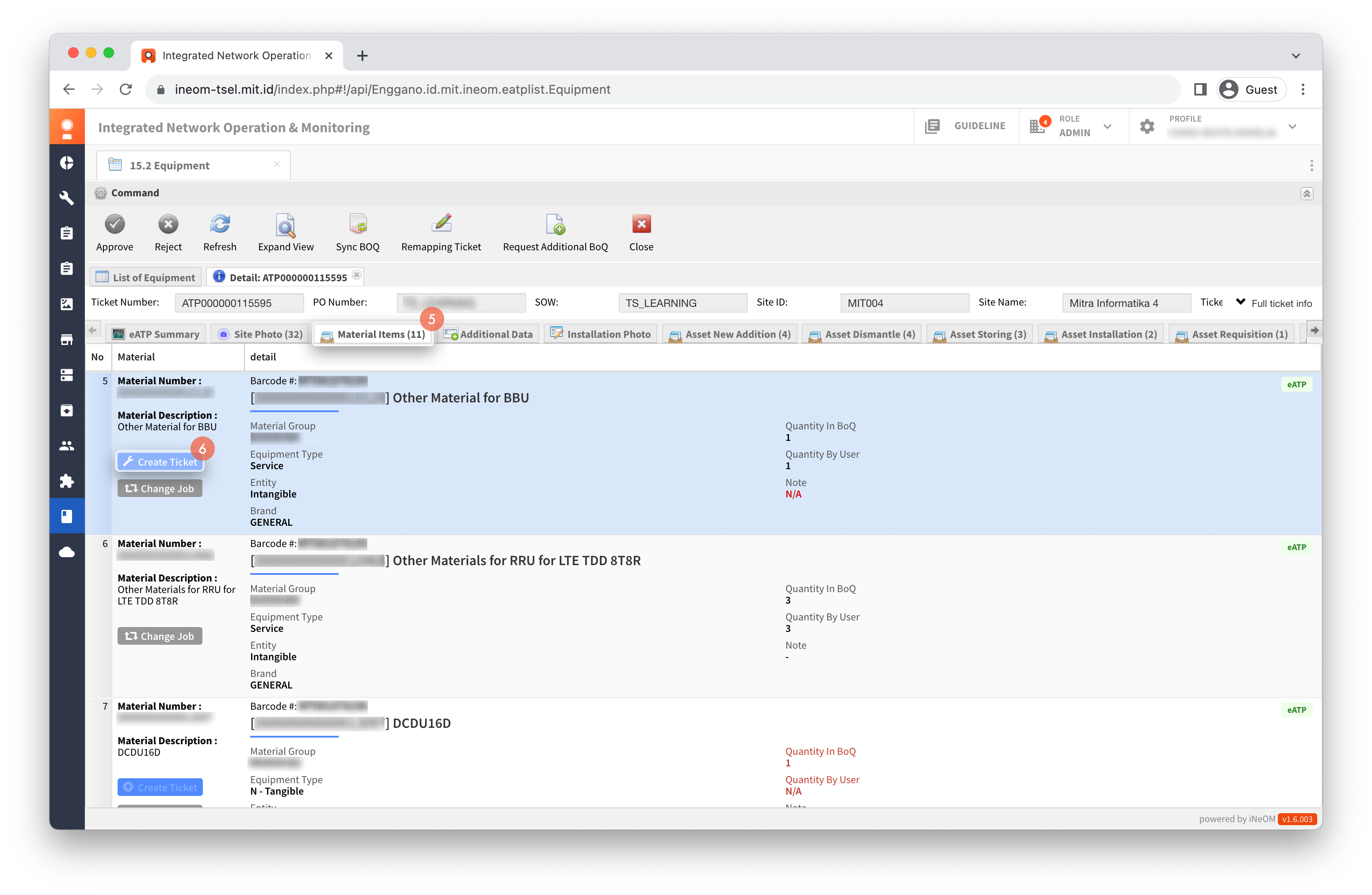The height and width of the screenshot is (895, 1372).
Task: Open Remapping Ticket command
Action: coord(441,224)
